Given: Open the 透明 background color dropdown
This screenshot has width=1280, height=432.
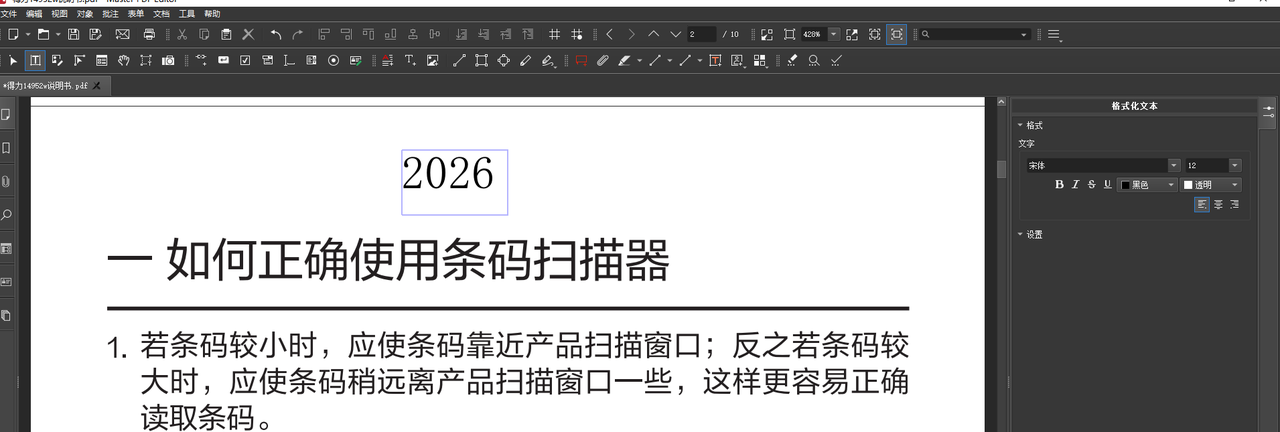Looking at the screenshot, I should pyautogui.click(x=1235, y=184).
